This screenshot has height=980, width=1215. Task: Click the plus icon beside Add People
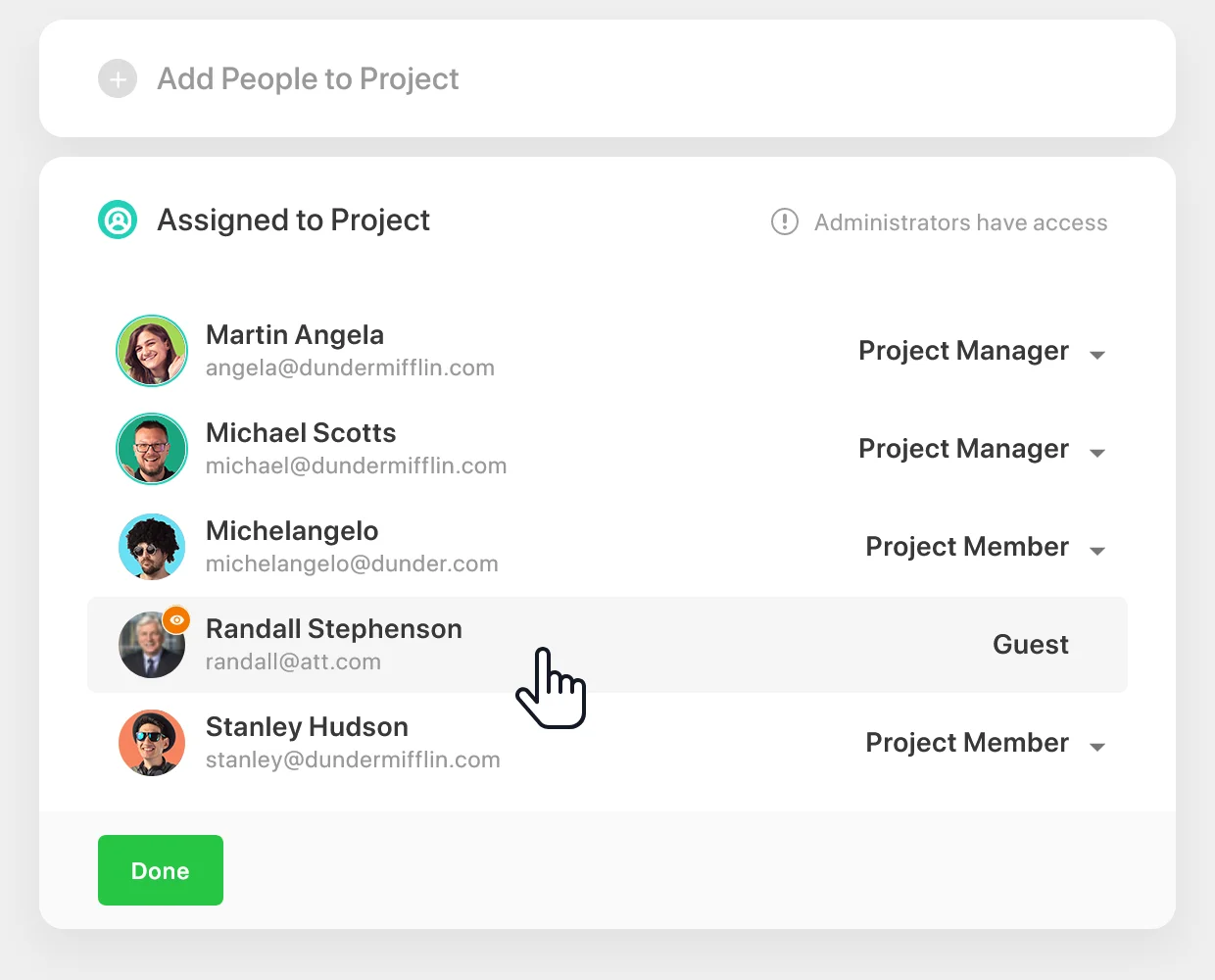118,78
